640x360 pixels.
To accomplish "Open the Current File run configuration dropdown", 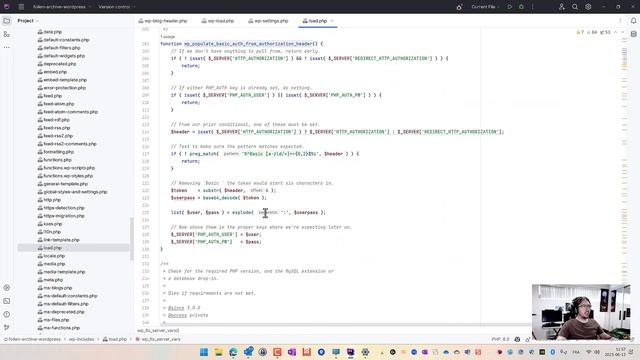I will pos(485,7).
